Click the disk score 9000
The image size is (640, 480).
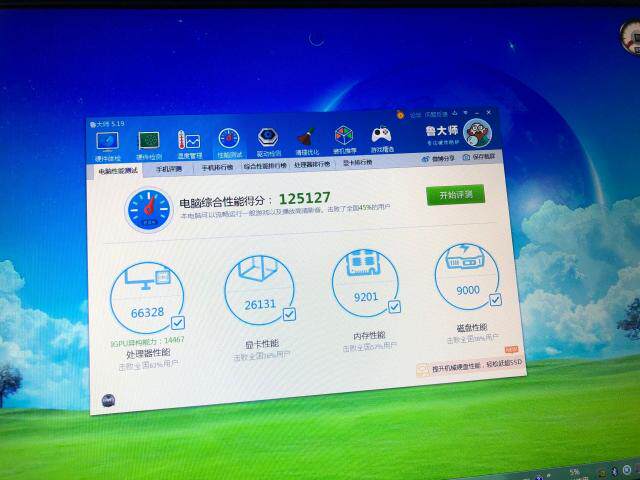[x=468, y=290]
